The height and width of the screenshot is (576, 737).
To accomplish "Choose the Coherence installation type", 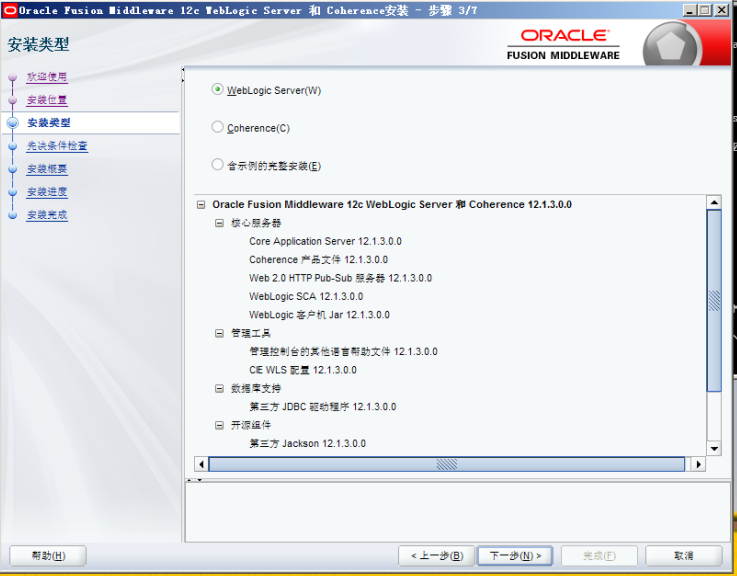I will [218, 128].
